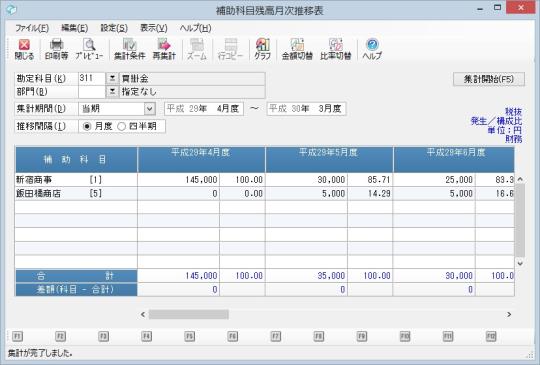Click the F11 function key icon
The width and height of the screenshot is (540, 365).
[448, 336]
